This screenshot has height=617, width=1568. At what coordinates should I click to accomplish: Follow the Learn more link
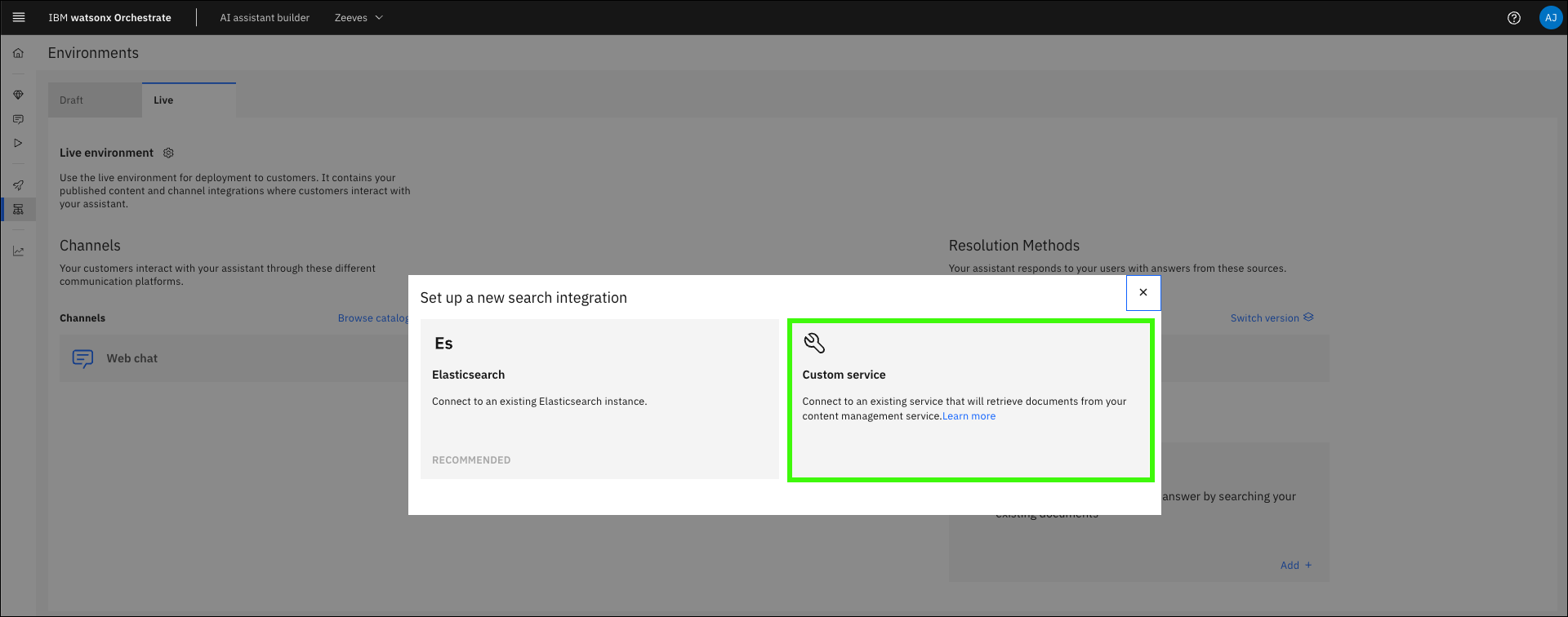click(969, 416)
